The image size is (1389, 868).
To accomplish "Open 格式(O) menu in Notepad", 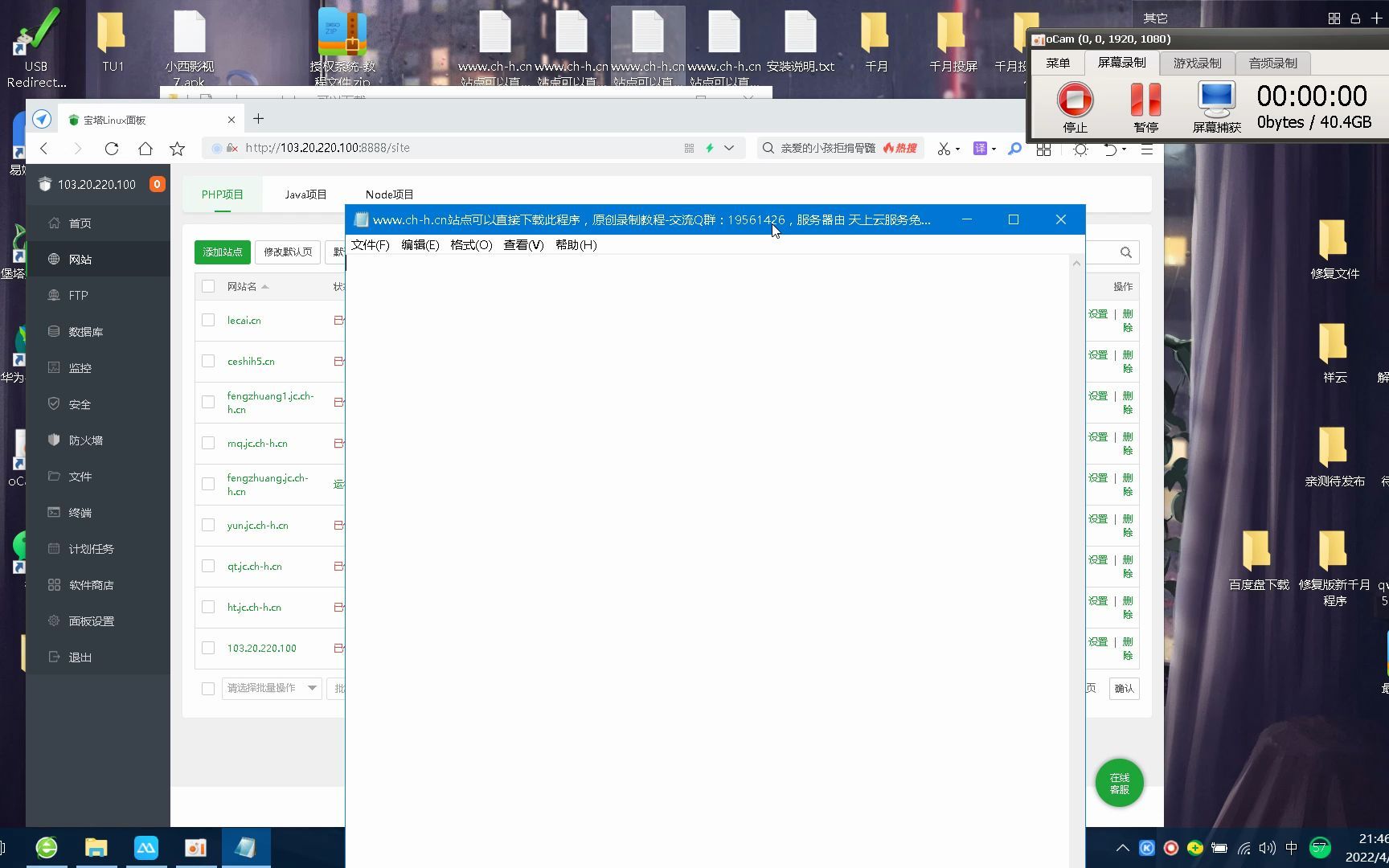I will tap(471, 245).
